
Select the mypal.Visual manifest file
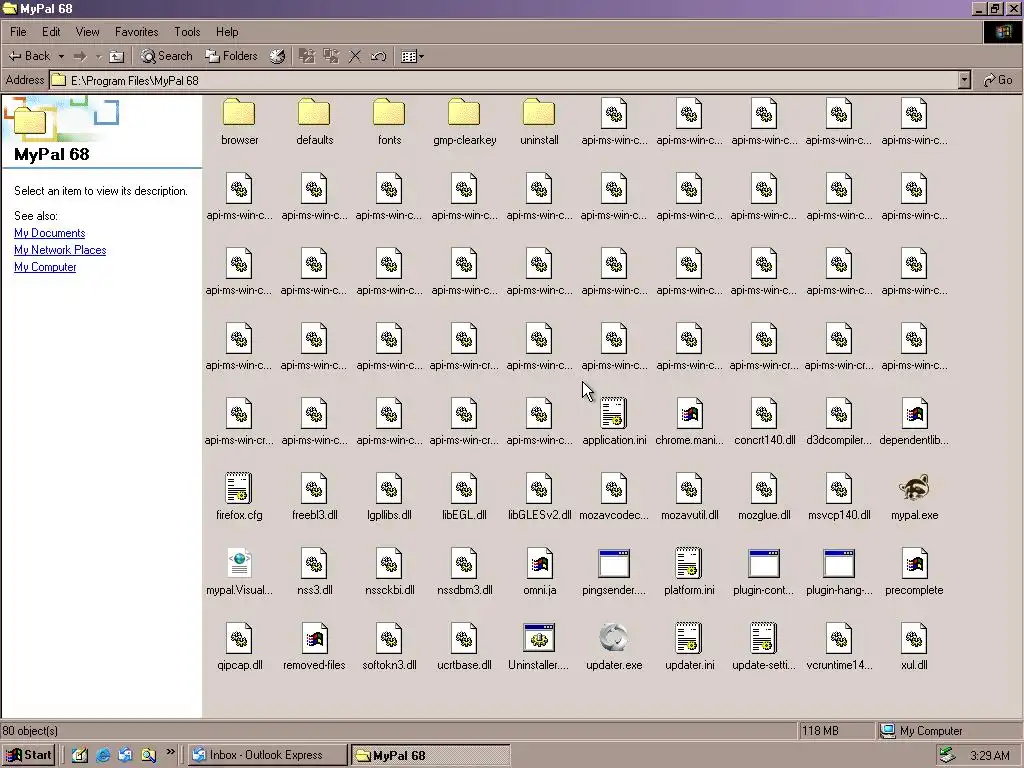(x=239, y=571)
